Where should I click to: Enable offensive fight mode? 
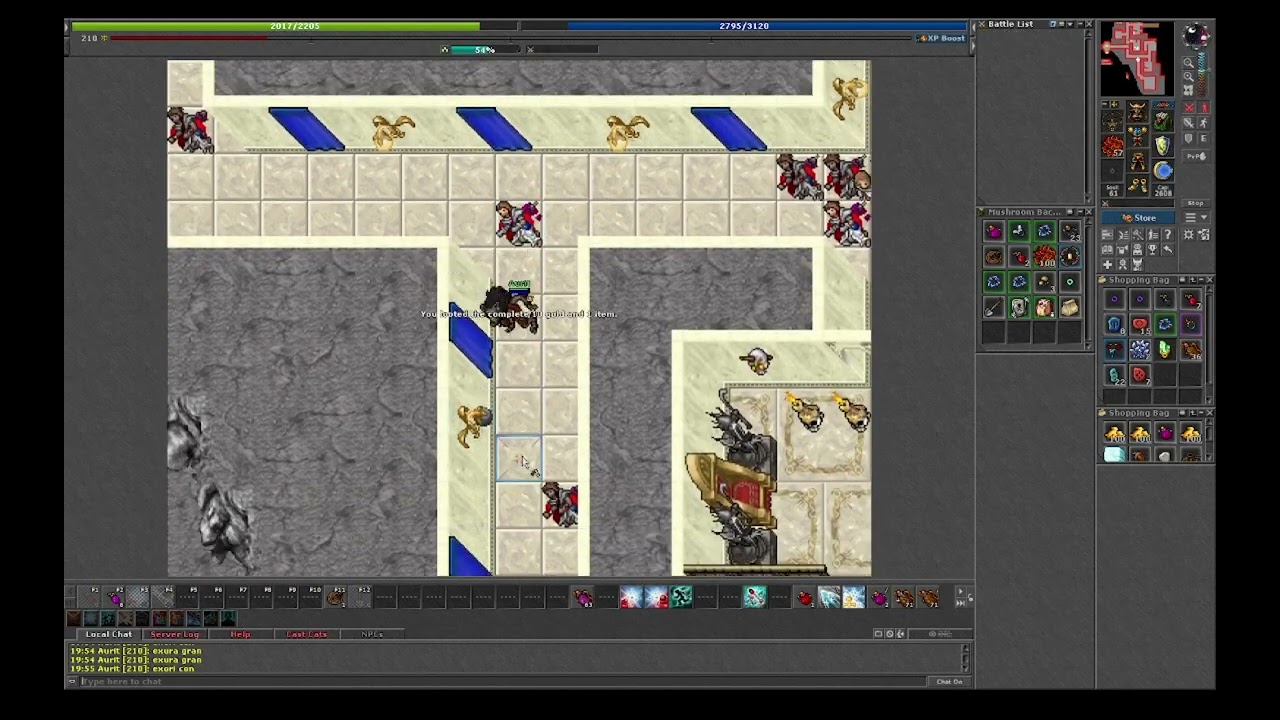(1189, 107)
